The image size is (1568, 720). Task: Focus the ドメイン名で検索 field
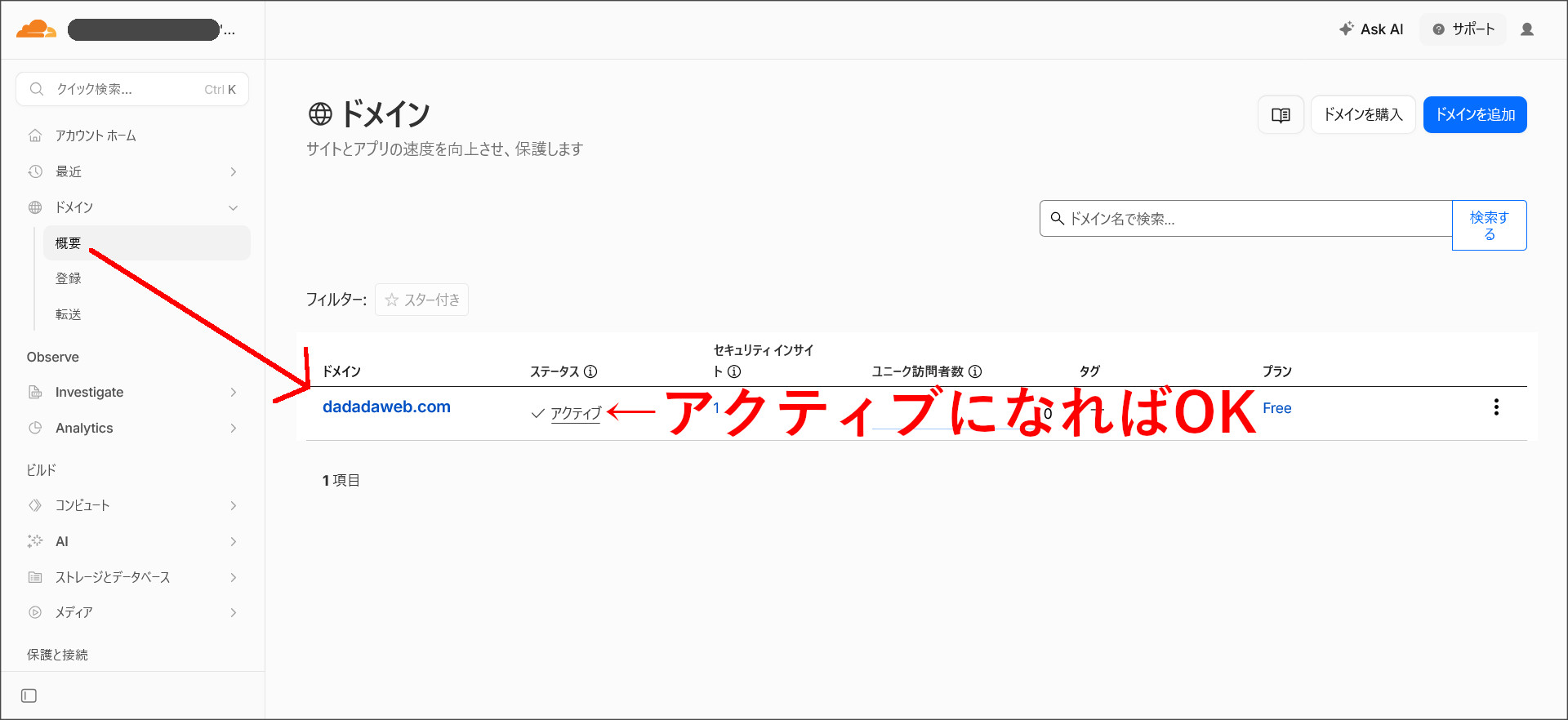(1245, 219)
